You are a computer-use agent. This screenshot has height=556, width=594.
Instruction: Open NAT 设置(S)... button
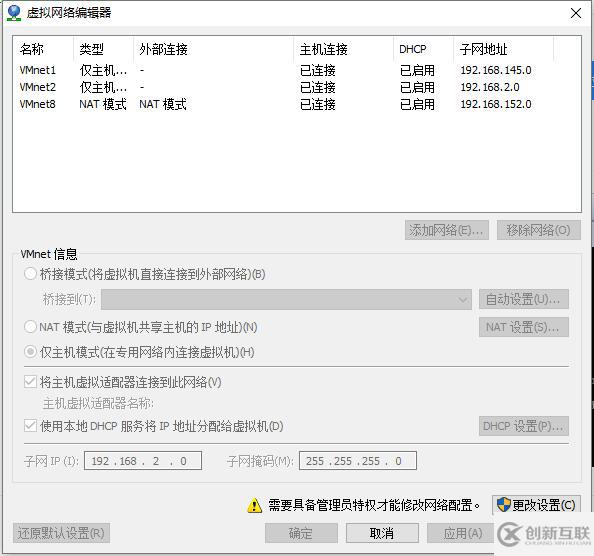pos(524,327)
